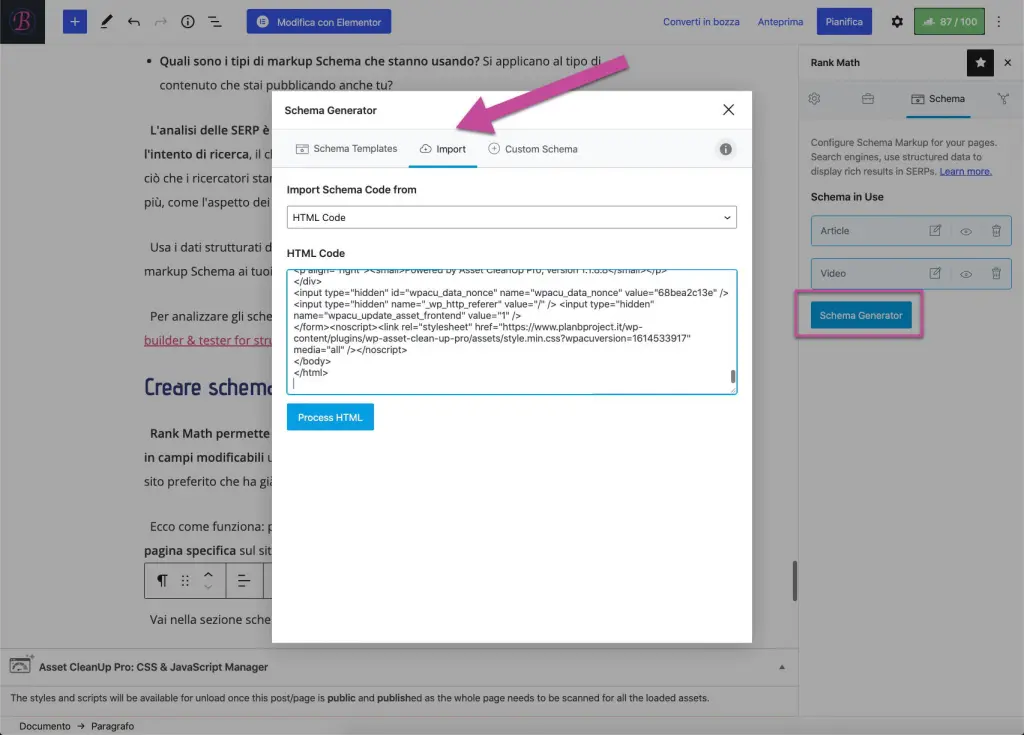This screenshot has height=735, width=1024.
Task: Click inside the HTML Code textarea
Action: click(511, 332)
